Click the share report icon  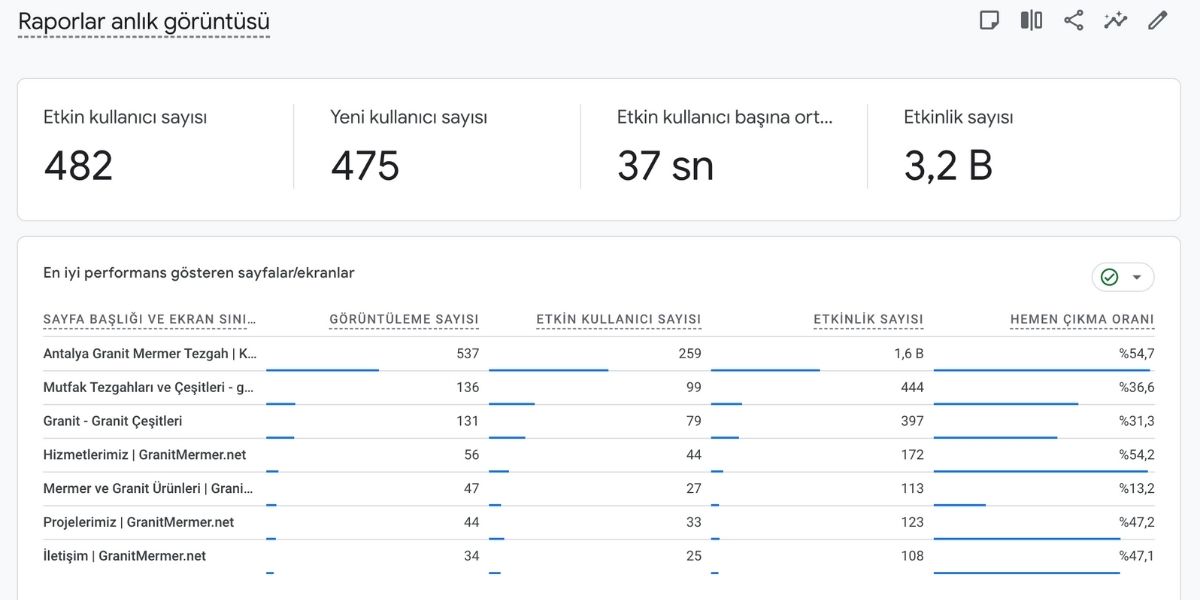click(x=1073, y=21)
